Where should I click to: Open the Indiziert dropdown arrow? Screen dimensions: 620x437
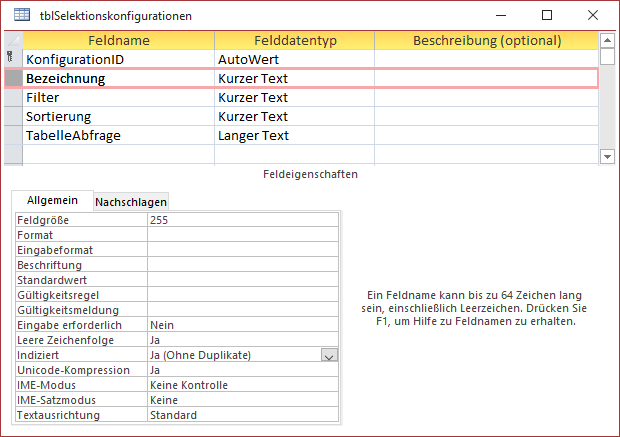point(329,355)
